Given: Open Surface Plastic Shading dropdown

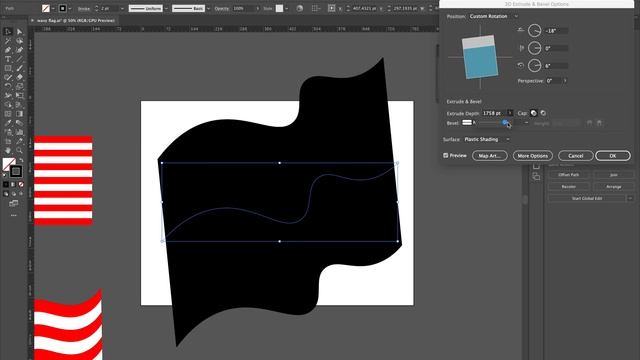Looking at the screenshot, I should (x=487, y=139).
